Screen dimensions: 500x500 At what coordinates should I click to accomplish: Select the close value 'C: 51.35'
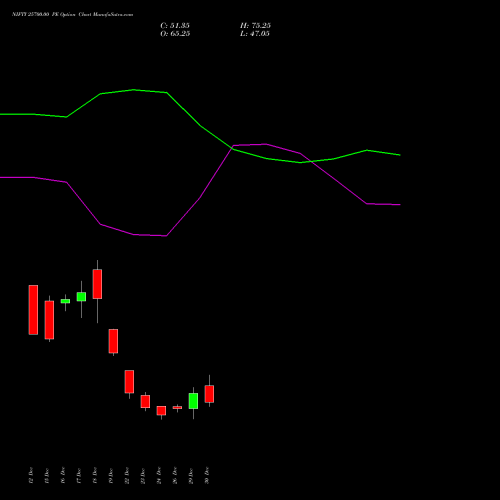175,26
